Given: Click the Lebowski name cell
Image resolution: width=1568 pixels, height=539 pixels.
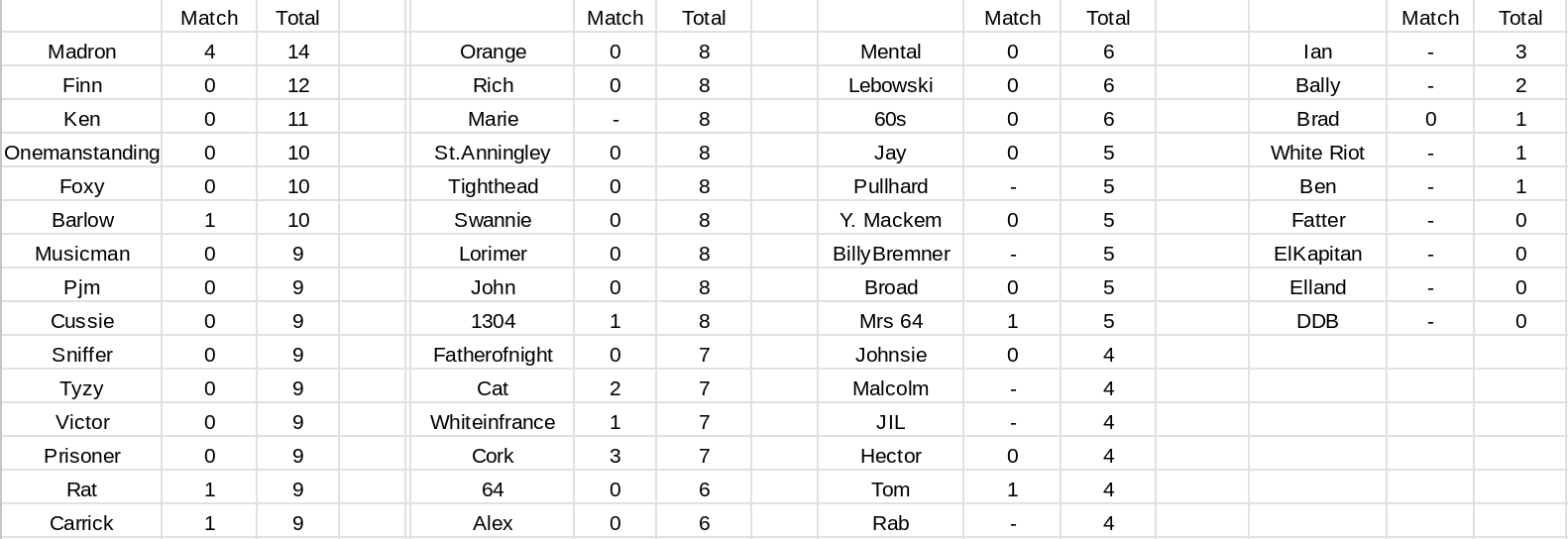Looking at the screenshot, I should 890,85.
